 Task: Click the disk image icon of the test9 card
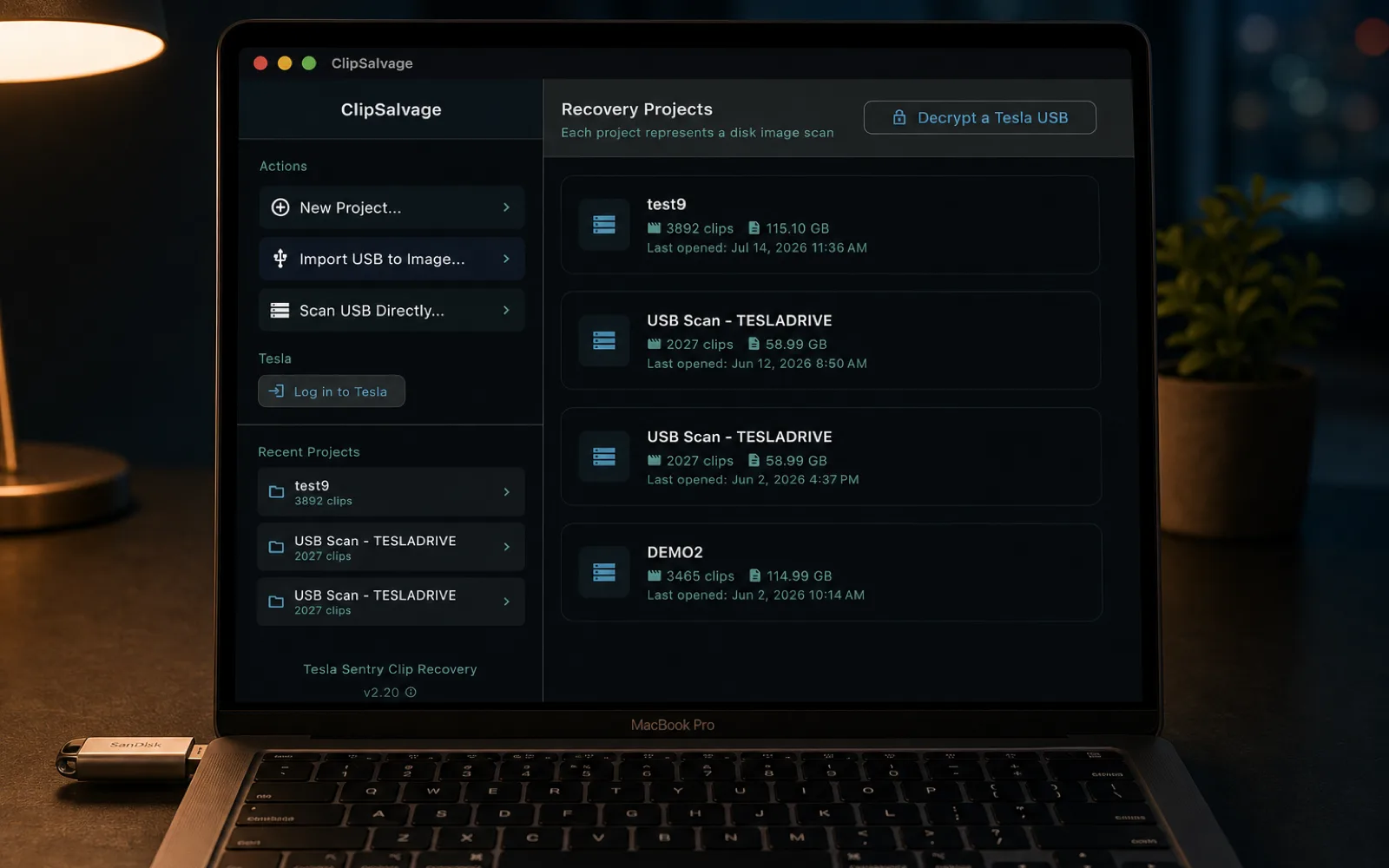pyautogui.click(x=604, y=225)
